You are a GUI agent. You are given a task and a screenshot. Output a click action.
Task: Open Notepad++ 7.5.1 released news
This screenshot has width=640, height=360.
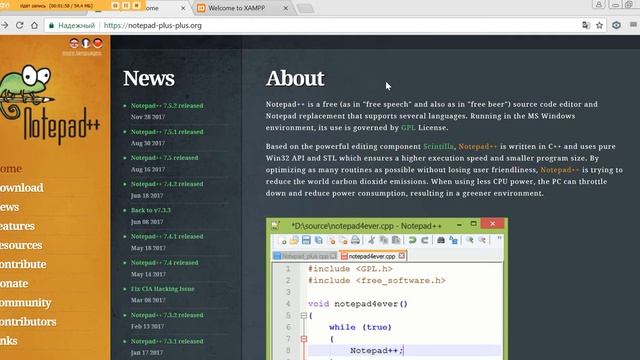(x=167, y=132)
